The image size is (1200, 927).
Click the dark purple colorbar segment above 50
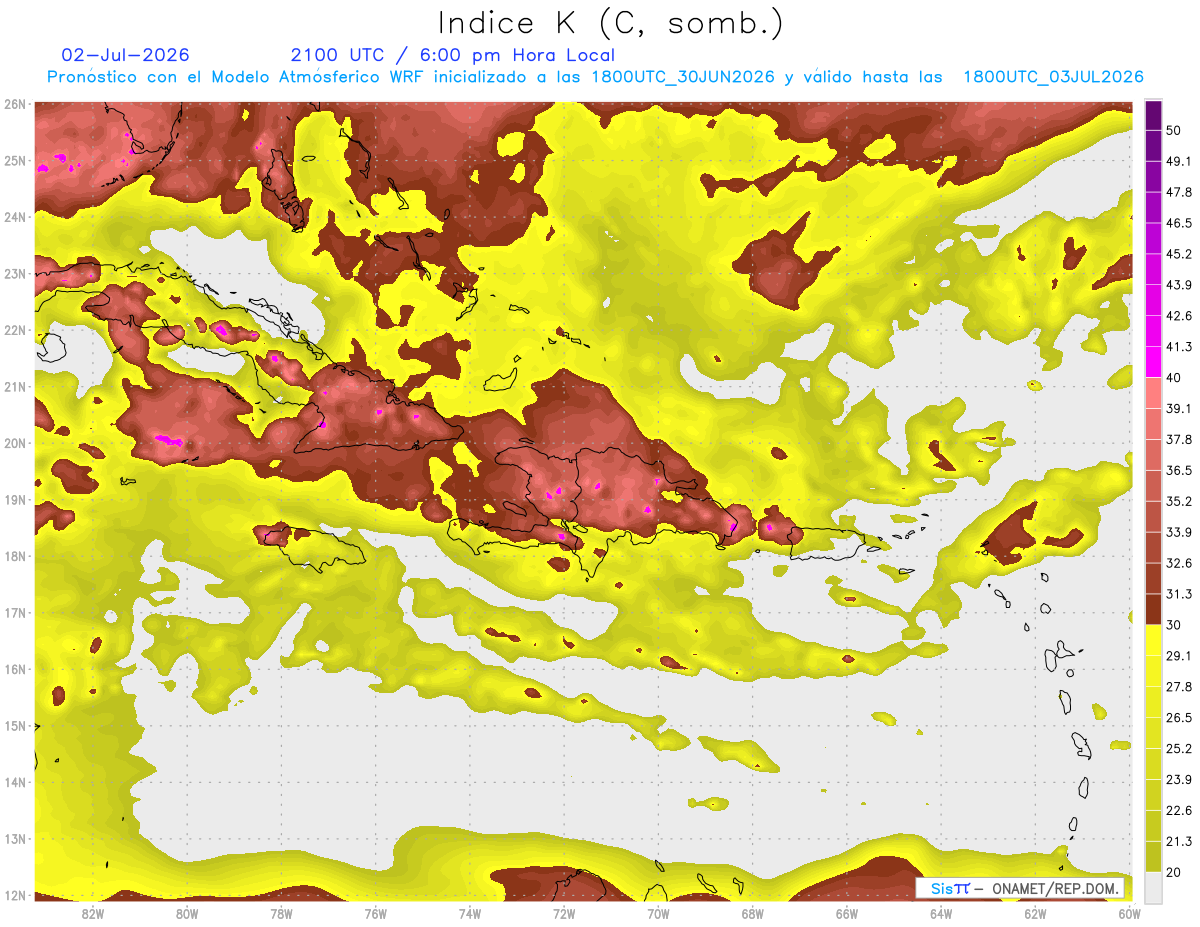coord(1153,116)
